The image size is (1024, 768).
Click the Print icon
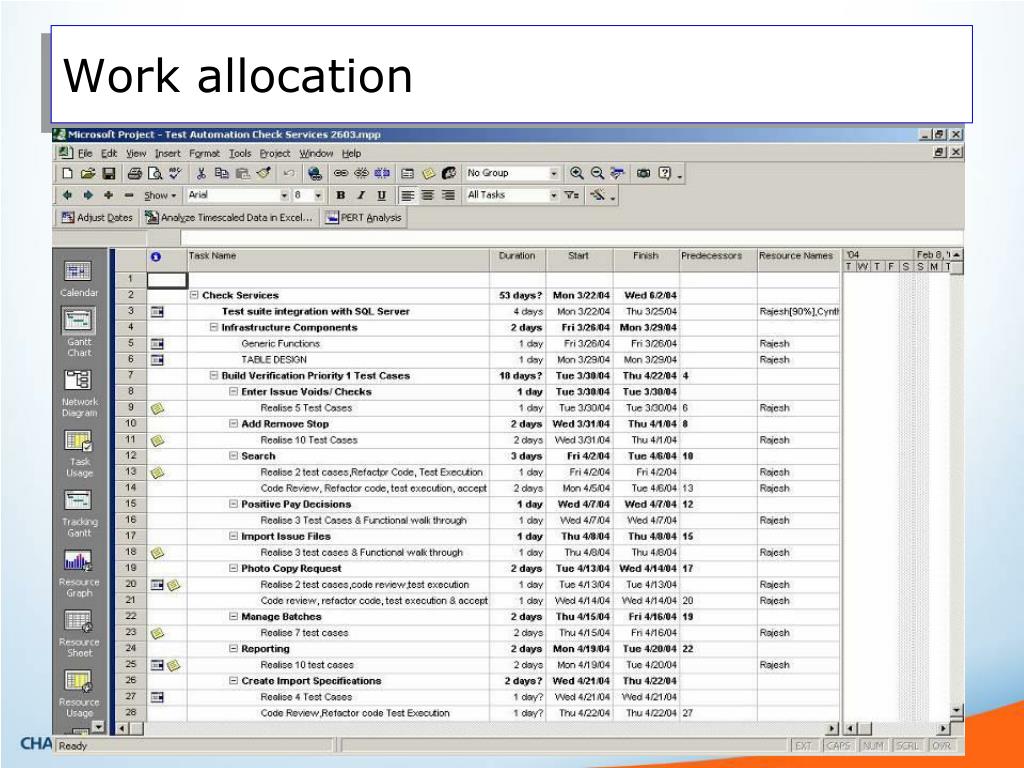(x=135, y=174)
